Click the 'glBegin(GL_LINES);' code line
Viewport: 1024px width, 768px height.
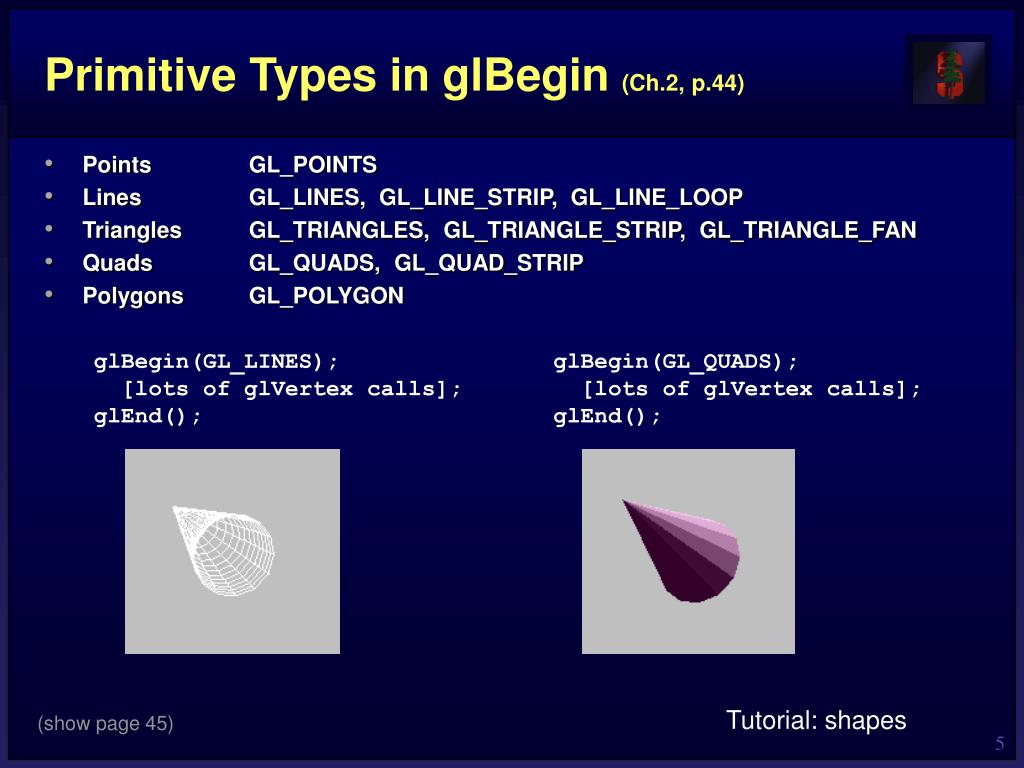216,362
